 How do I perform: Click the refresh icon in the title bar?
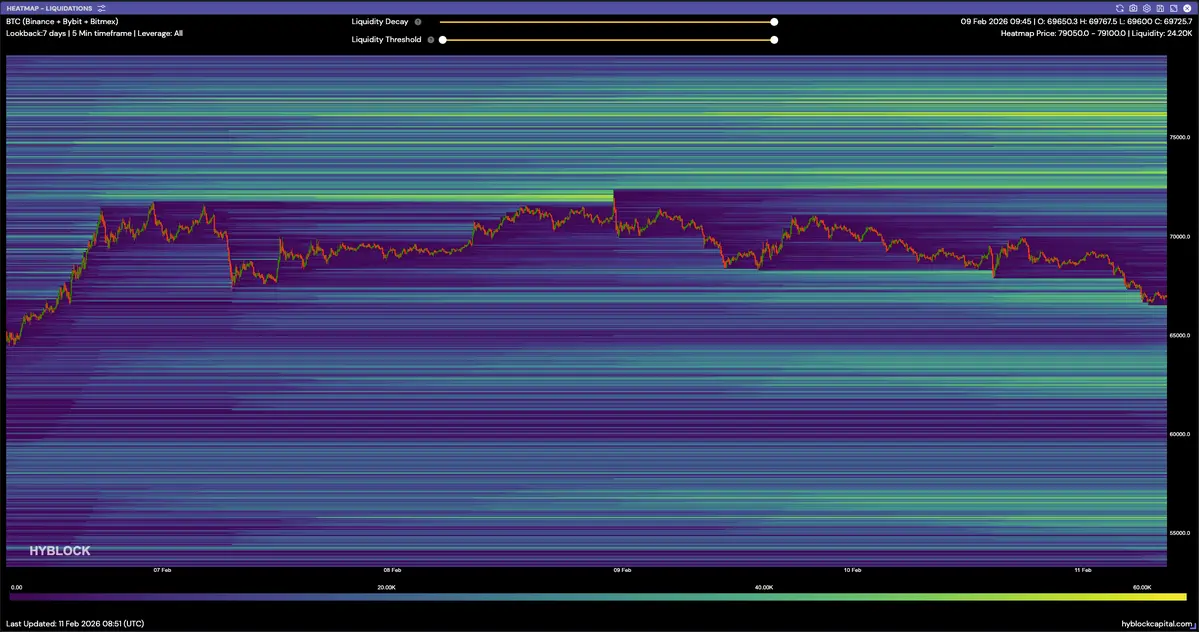[1120, 8]
